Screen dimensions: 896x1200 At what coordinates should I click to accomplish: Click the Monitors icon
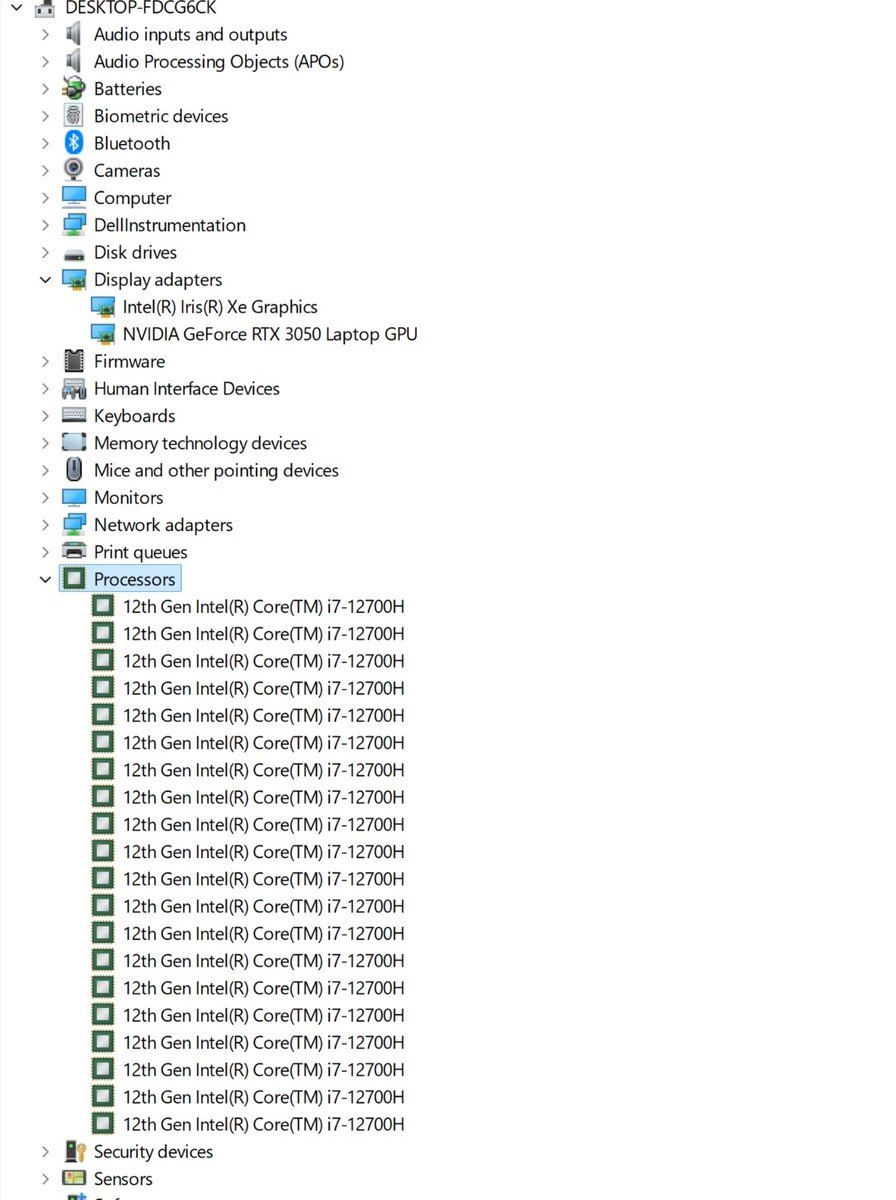74,498
